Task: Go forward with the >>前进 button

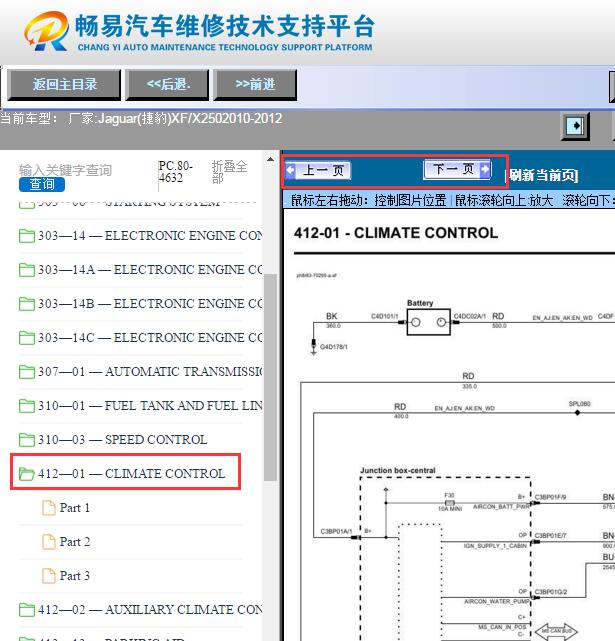Action: (x=255, y=85)
